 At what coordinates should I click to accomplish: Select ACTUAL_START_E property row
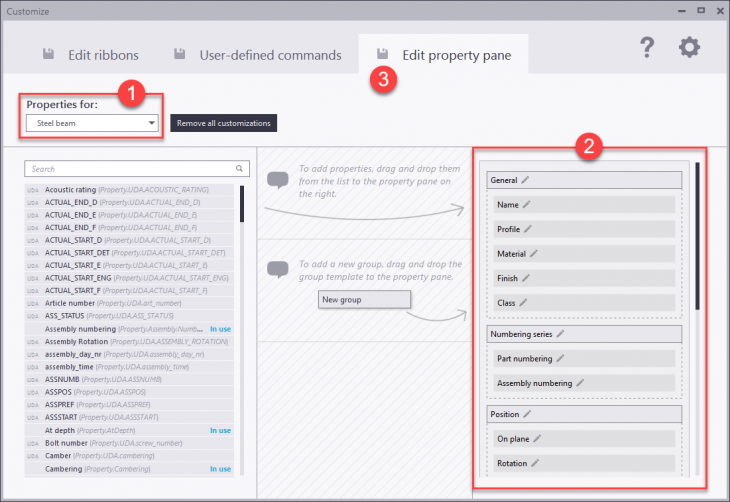[x=129, y=265]
